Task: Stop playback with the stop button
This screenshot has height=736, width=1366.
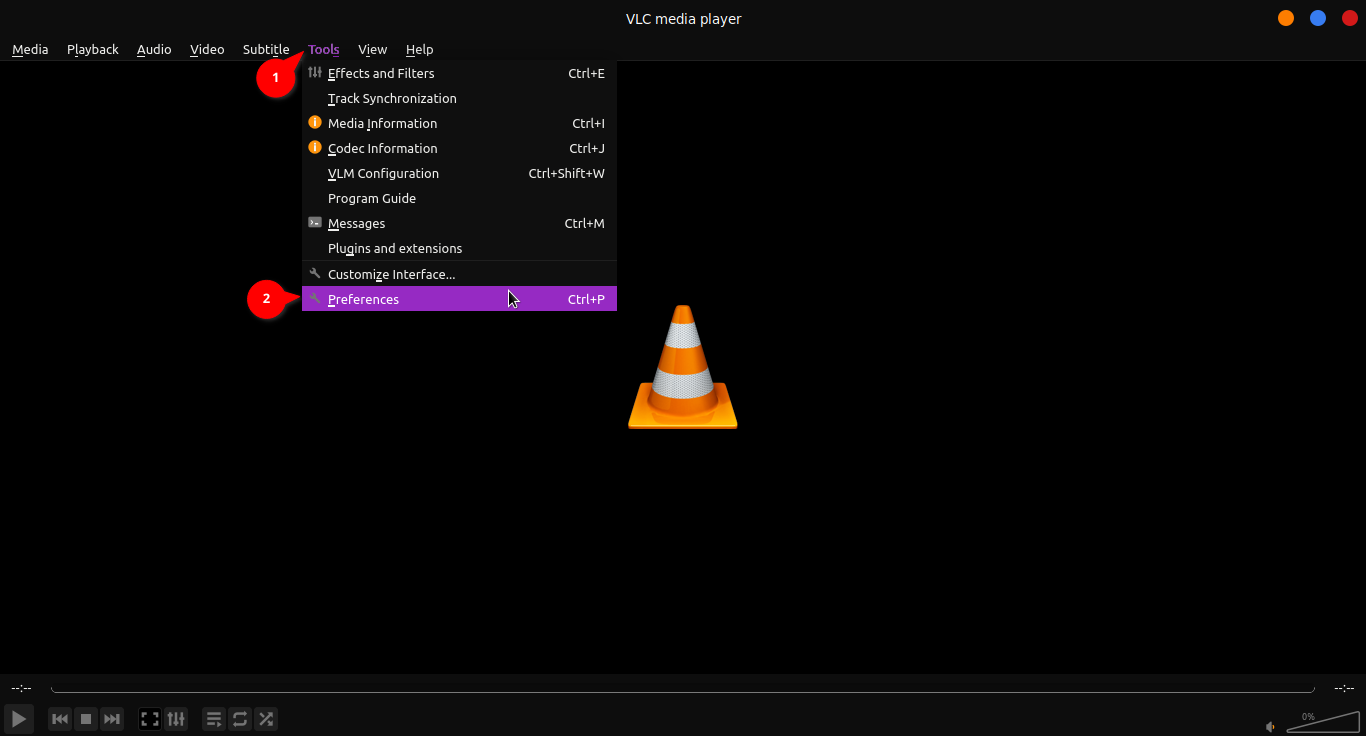Action: click(x=86, y=718)
